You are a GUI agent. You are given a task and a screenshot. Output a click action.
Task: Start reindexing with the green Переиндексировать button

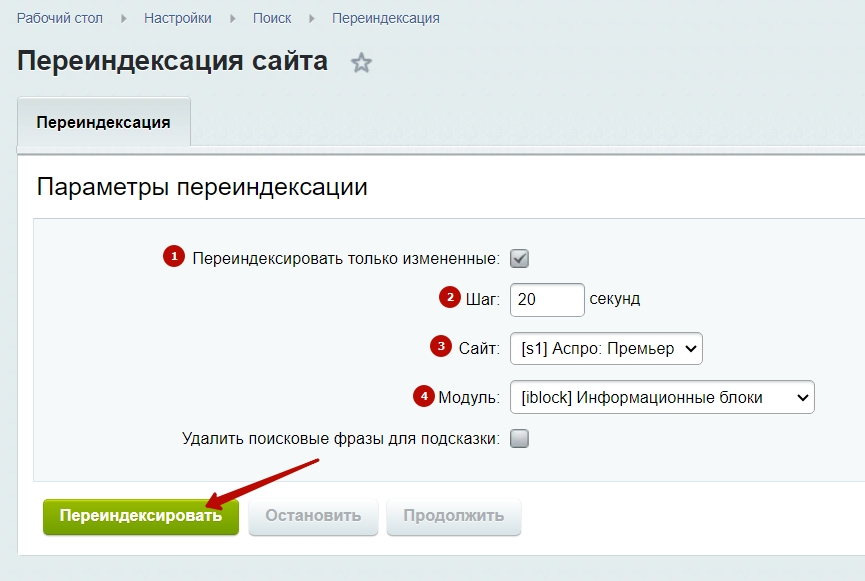click(x=141, y=516)
